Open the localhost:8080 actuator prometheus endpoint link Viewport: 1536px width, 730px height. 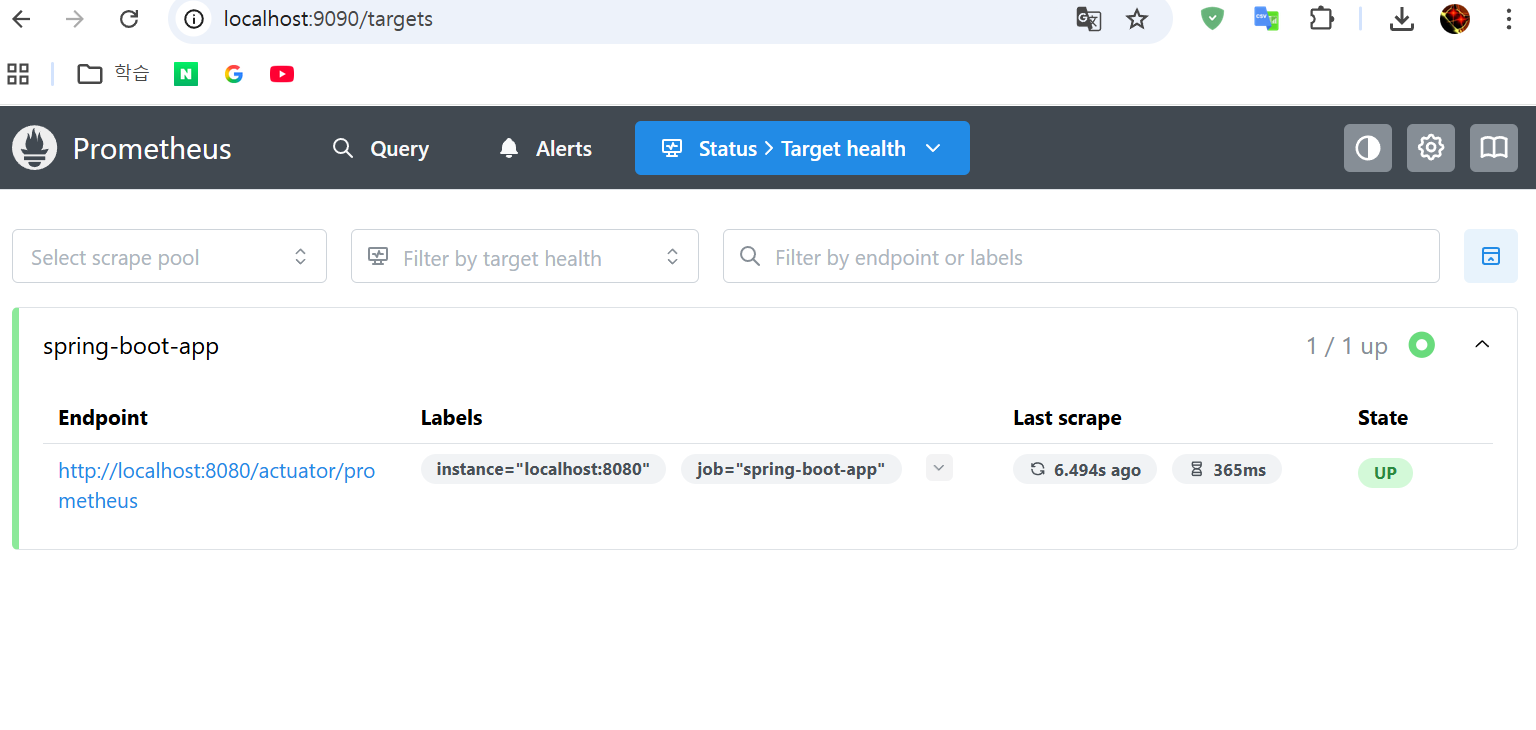coord(217,485)
